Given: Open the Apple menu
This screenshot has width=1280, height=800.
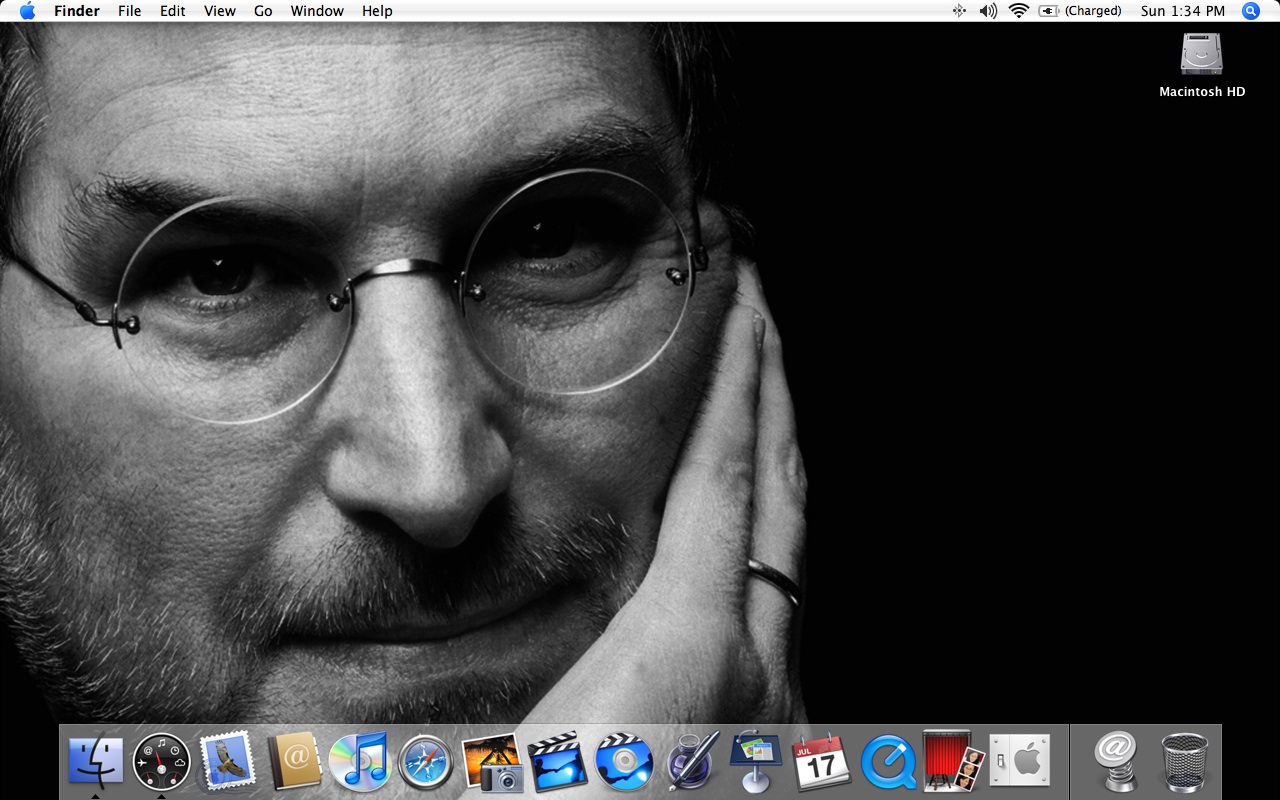Looking at the screenshot, I should point(27,11).
